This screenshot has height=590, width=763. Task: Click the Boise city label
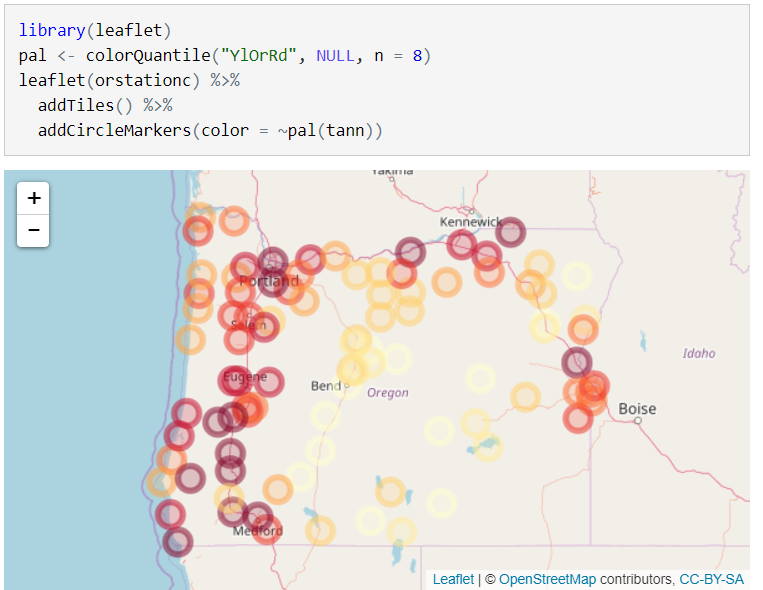(637, 408)
